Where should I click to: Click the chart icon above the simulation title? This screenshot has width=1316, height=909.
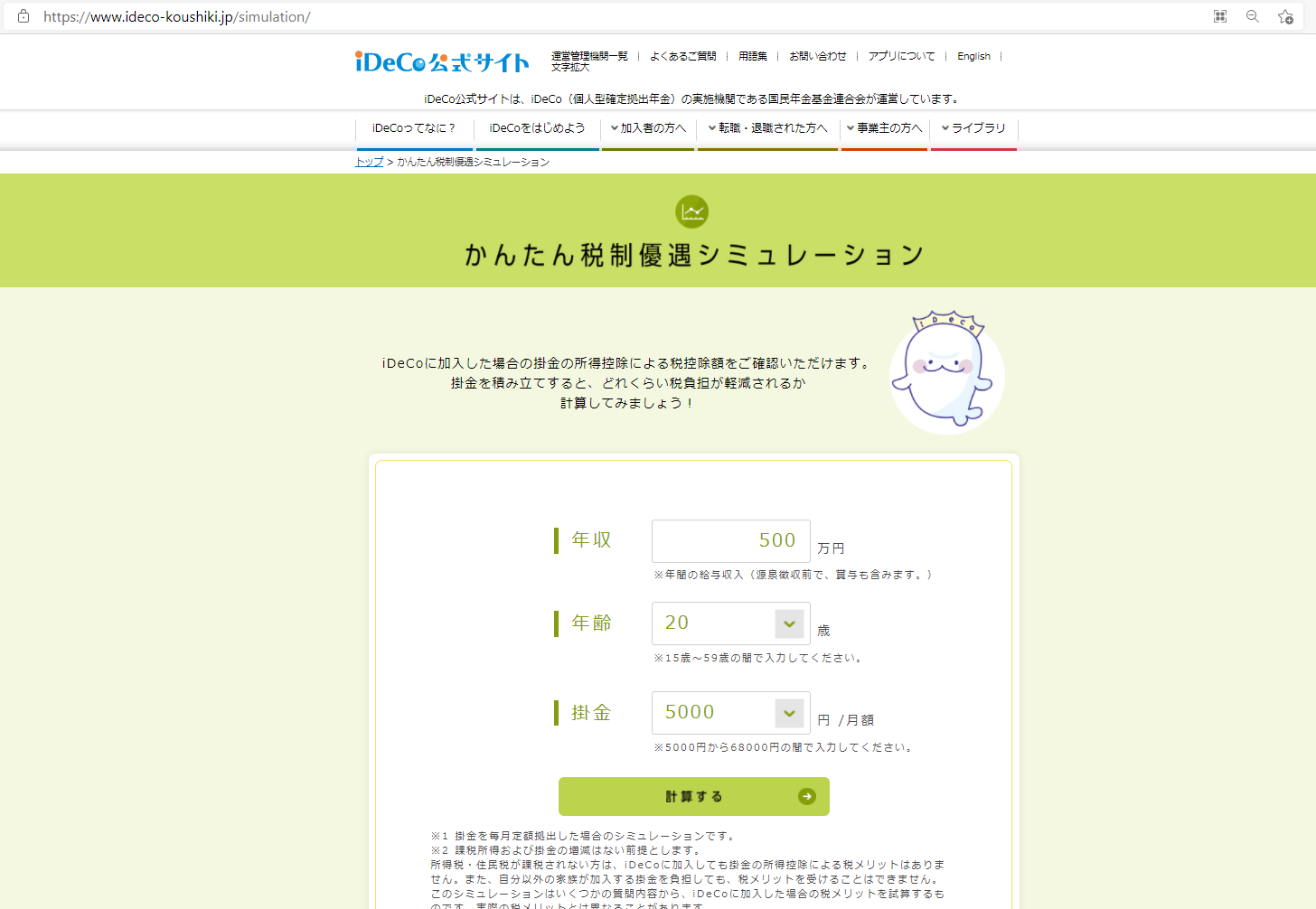click(692, 211)
